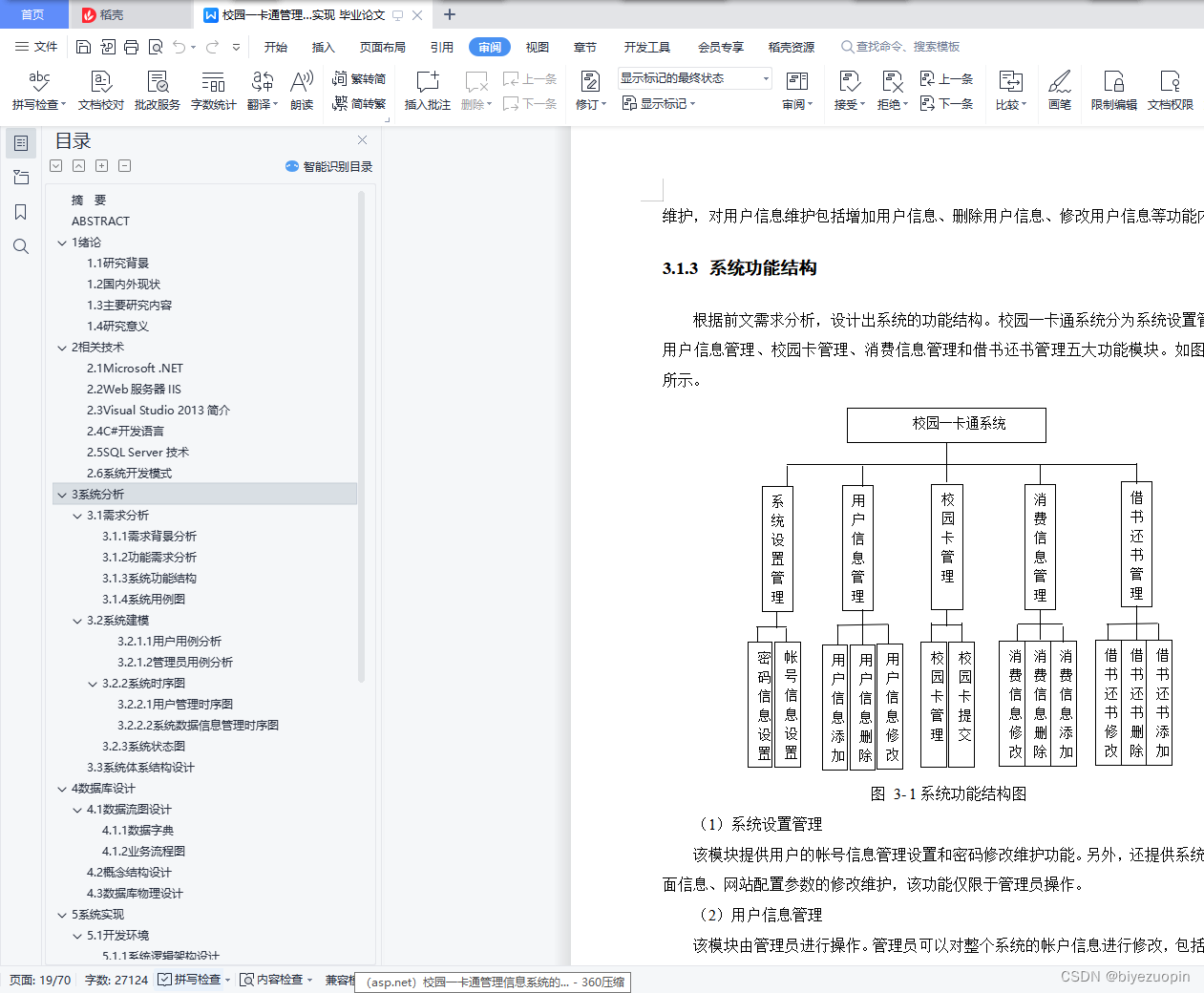Go to 3.3系统体系结构设计 in the outline
Screen dimensions: 1204x993
pos(140,768)
